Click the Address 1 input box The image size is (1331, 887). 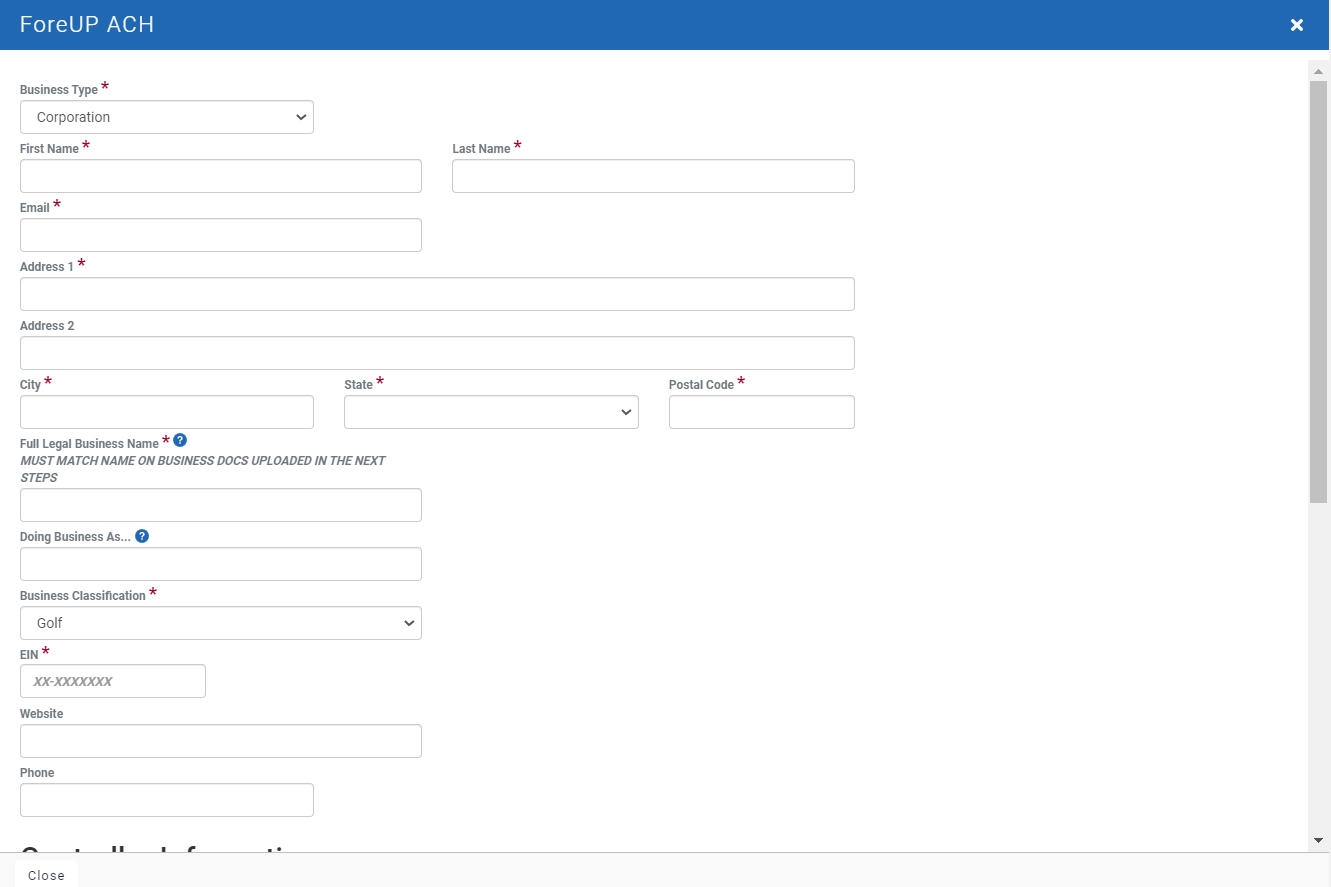(437, 294)
